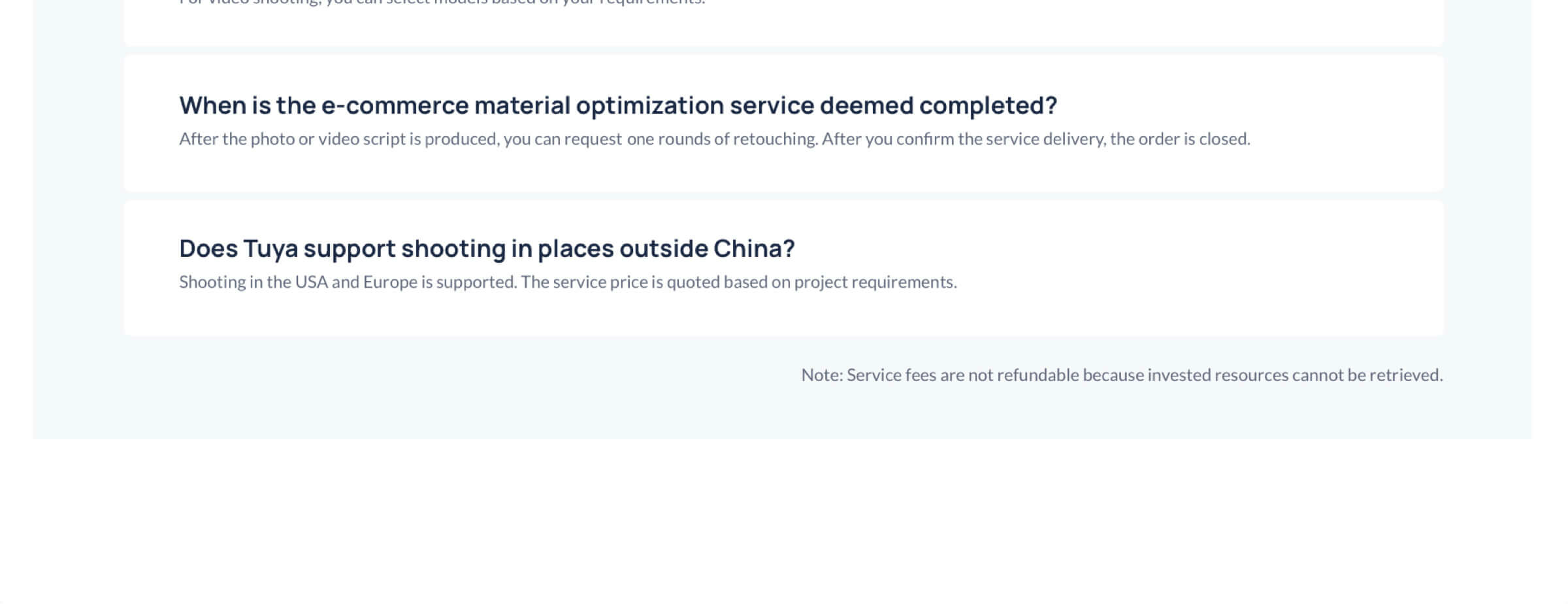This screenshot has width=1568, height=604.
Task: Click the e-commerce material optimization completion question heading
Action: coord(618,105)
